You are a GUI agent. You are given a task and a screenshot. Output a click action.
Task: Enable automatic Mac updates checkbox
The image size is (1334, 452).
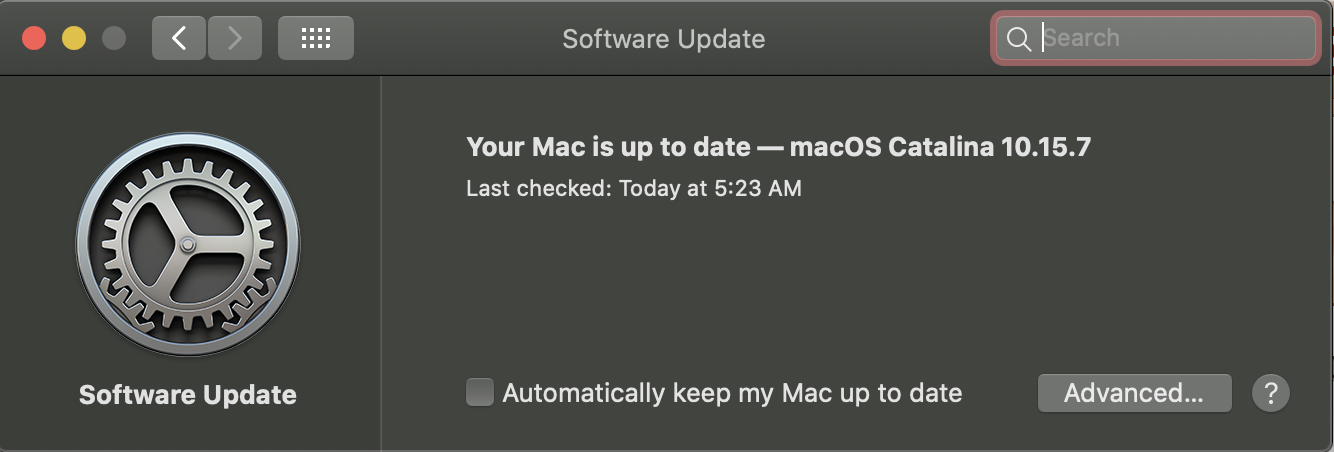(x=480, y=393)
